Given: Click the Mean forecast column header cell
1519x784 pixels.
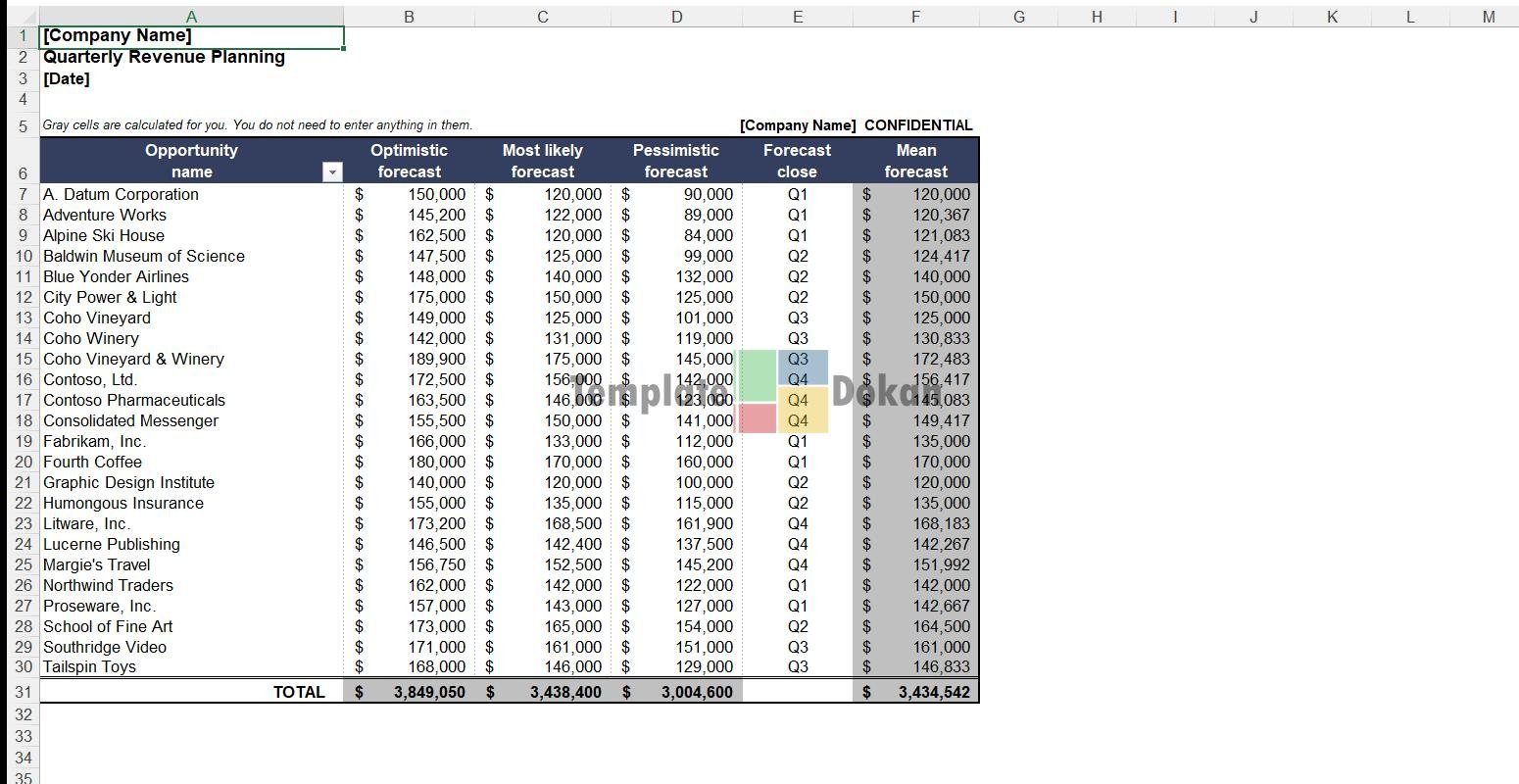Looking at the screenshot, I should (915, 161).
